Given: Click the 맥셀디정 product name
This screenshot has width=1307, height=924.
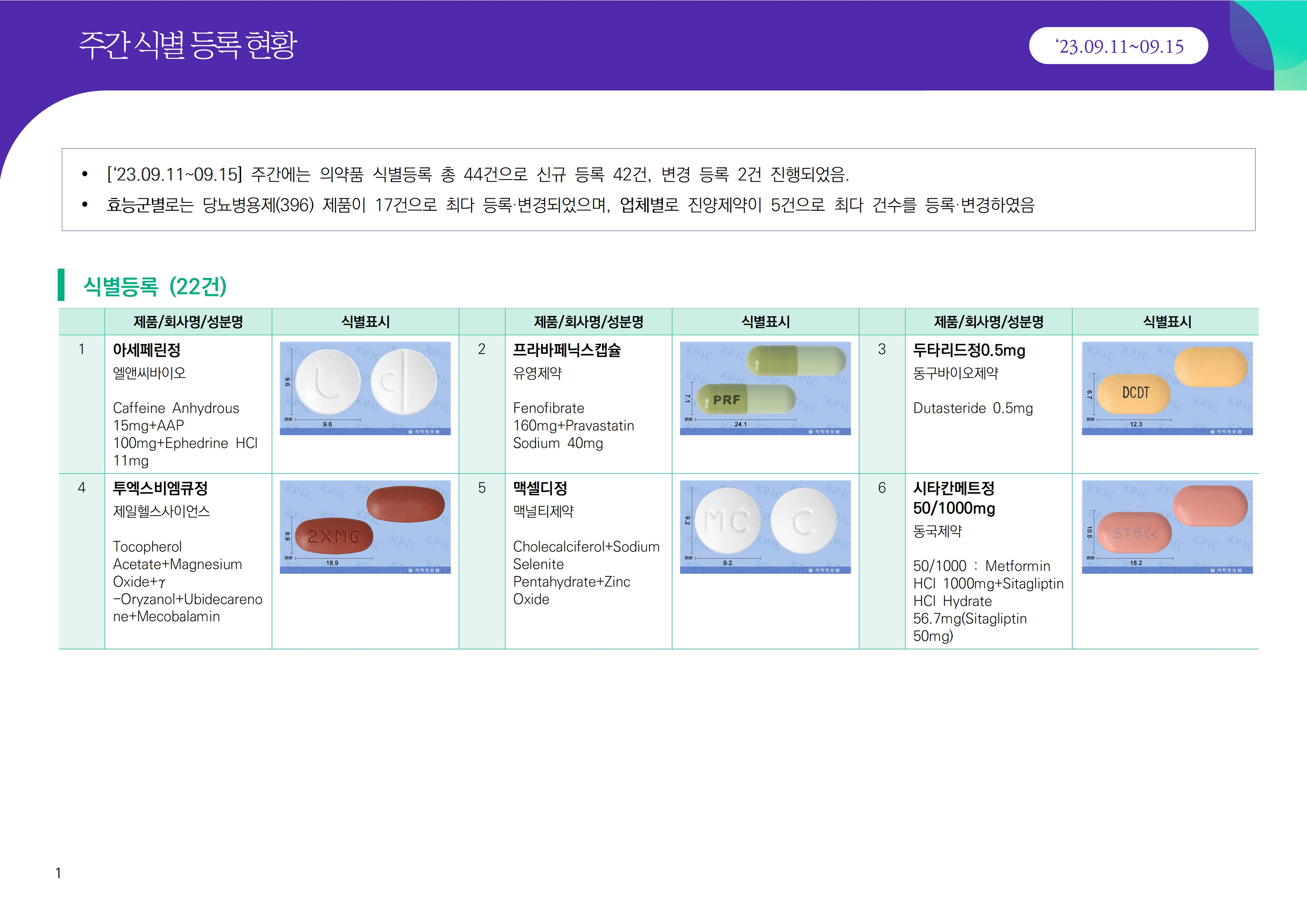Looking at the screenshot, I should (539, 488).
